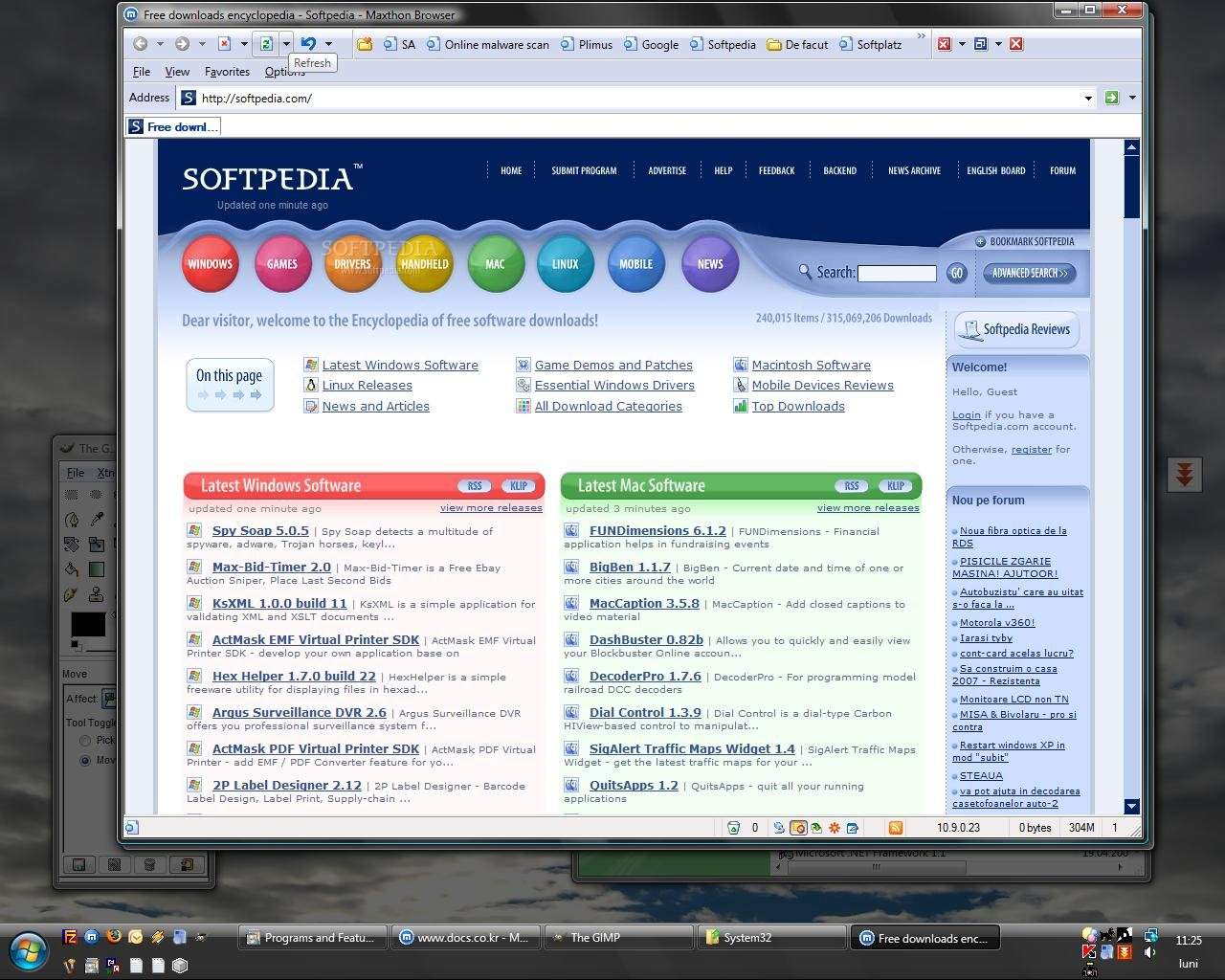The image size is (1225, 980).
Task: Open the 'Top Downloads' link
Action: [798, 406]
